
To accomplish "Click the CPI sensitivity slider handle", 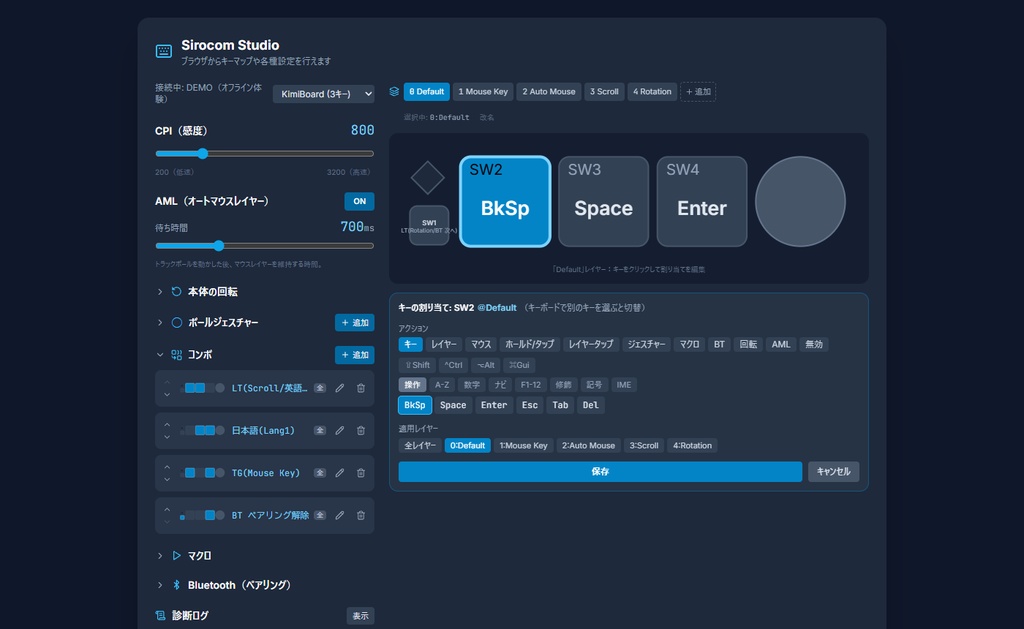I will 202,153.
